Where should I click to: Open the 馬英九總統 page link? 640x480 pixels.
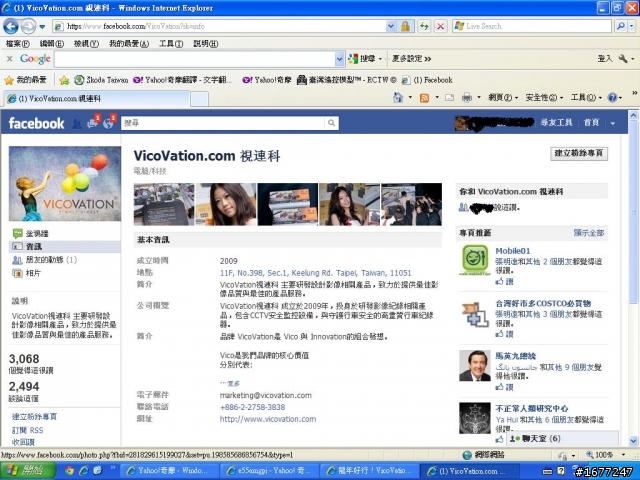coord(516,356)
